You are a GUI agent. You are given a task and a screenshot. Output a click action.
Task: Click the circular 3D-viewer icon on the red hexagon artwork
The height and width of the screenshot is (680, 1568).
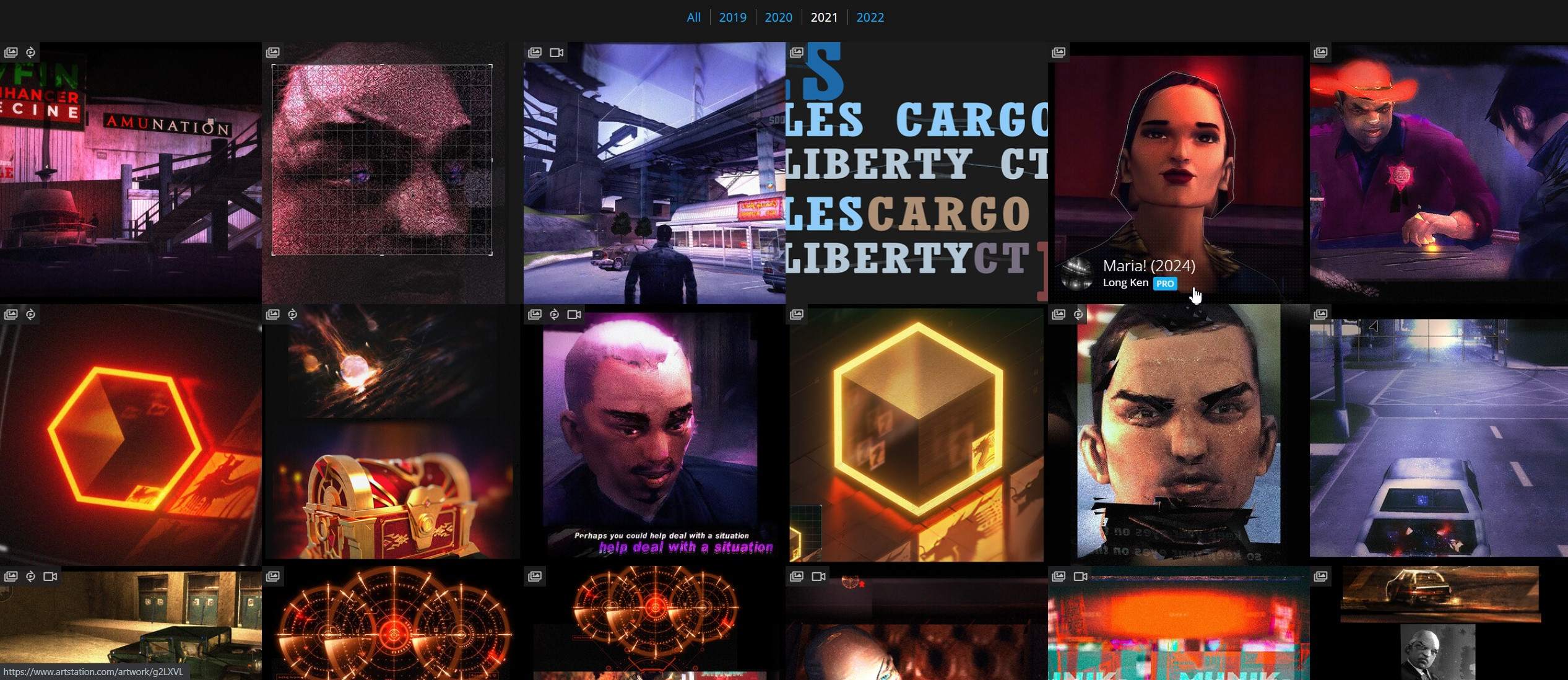coord(30,315)
